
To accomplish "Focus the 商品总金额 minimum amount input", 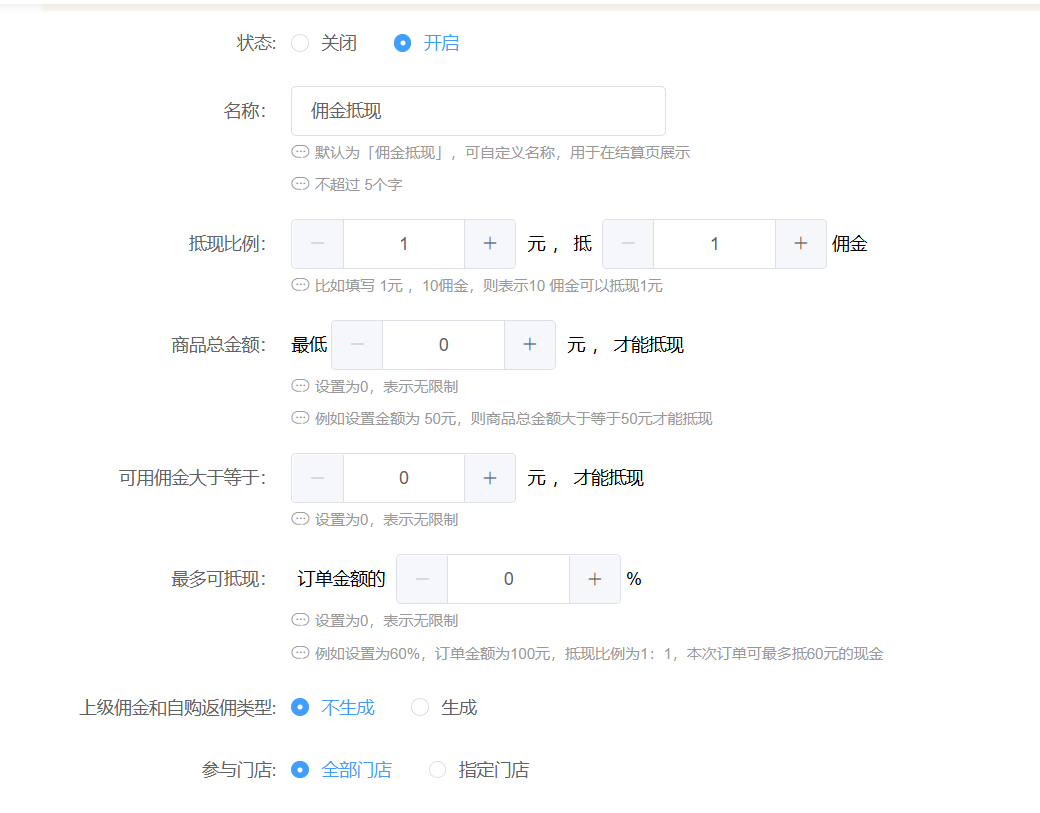I will (x=443, y=345).
